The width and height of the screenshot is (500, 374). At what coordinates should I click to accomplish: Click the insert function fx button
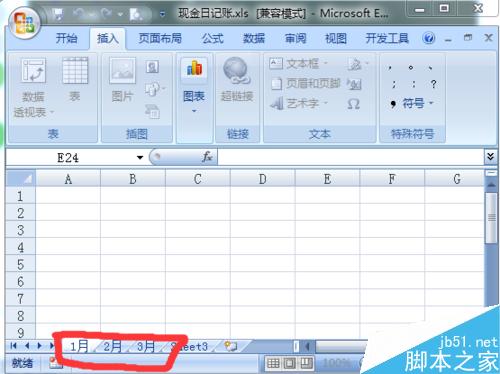(x=207, y=157)
